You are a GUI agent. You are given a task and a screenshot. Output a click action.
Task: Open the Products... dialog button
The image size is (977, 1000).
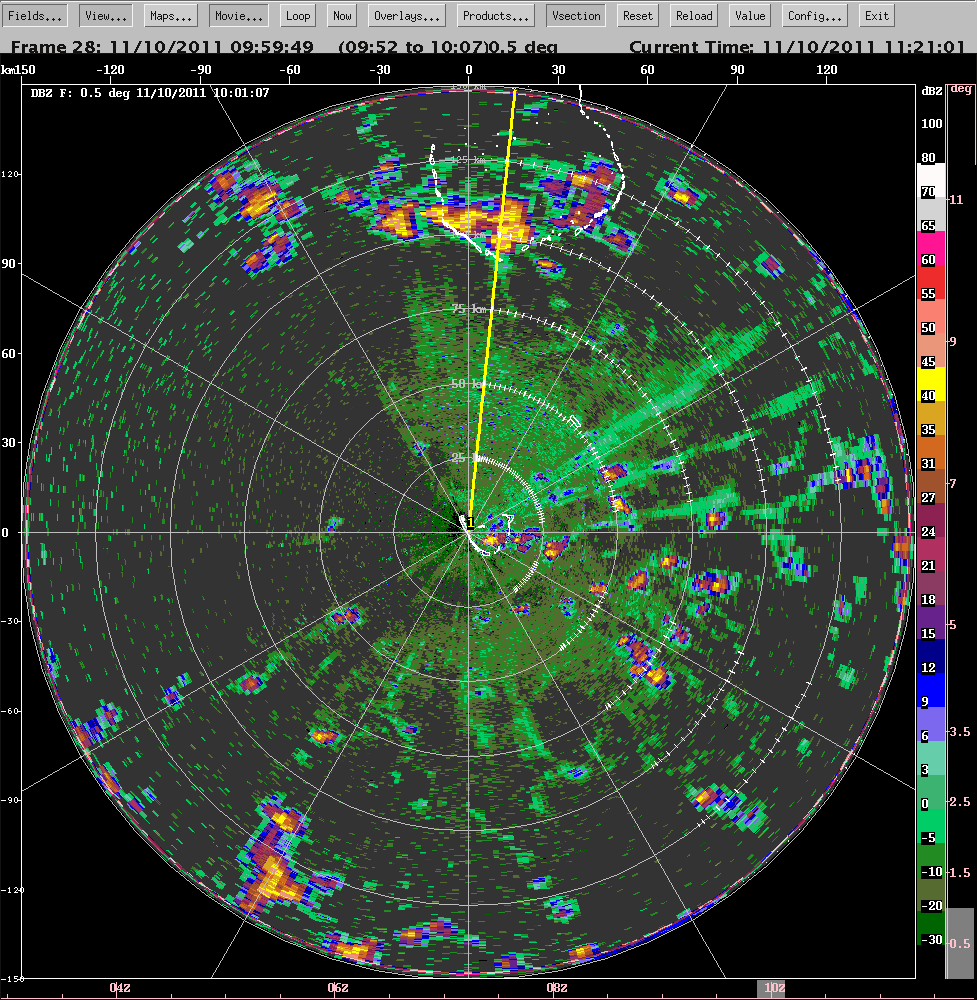[x=496, y=15]
